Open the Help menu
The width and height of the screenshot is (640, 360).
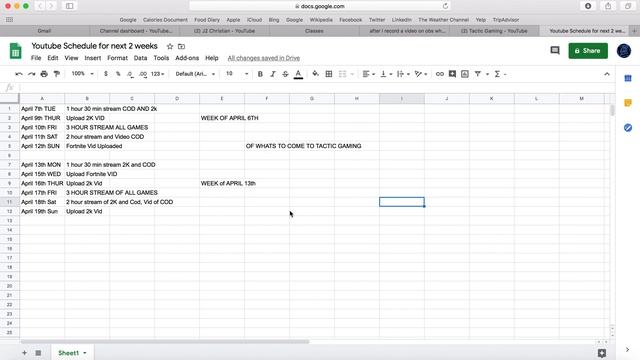211,58
